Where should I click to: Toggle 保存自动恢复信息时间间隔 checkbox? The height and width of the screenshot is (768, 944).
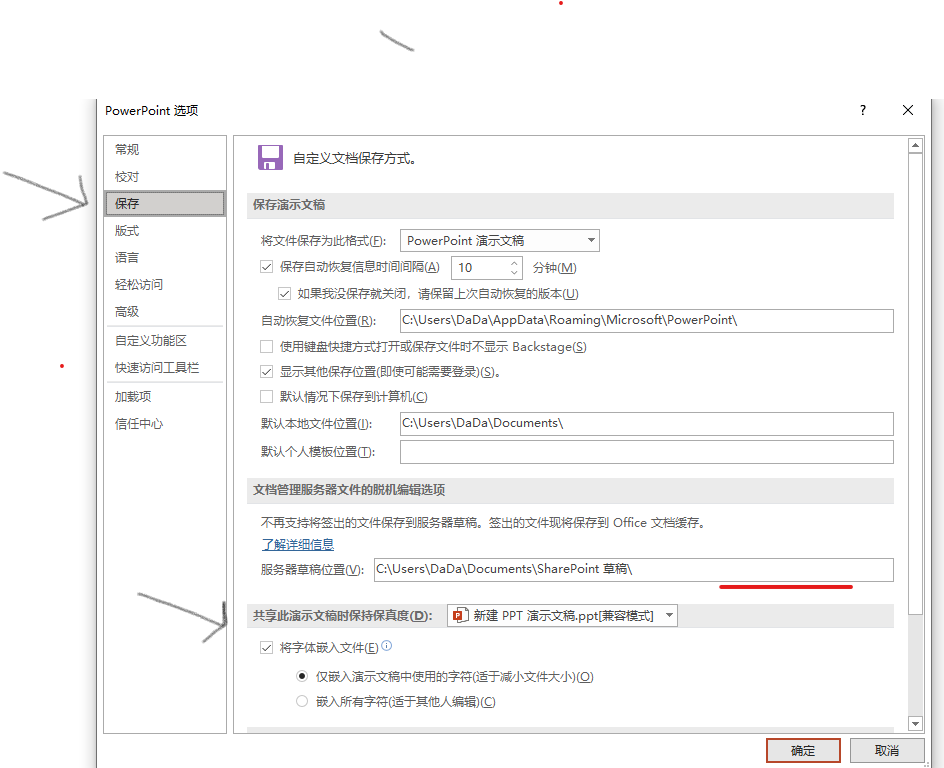[x=267, y=267]
